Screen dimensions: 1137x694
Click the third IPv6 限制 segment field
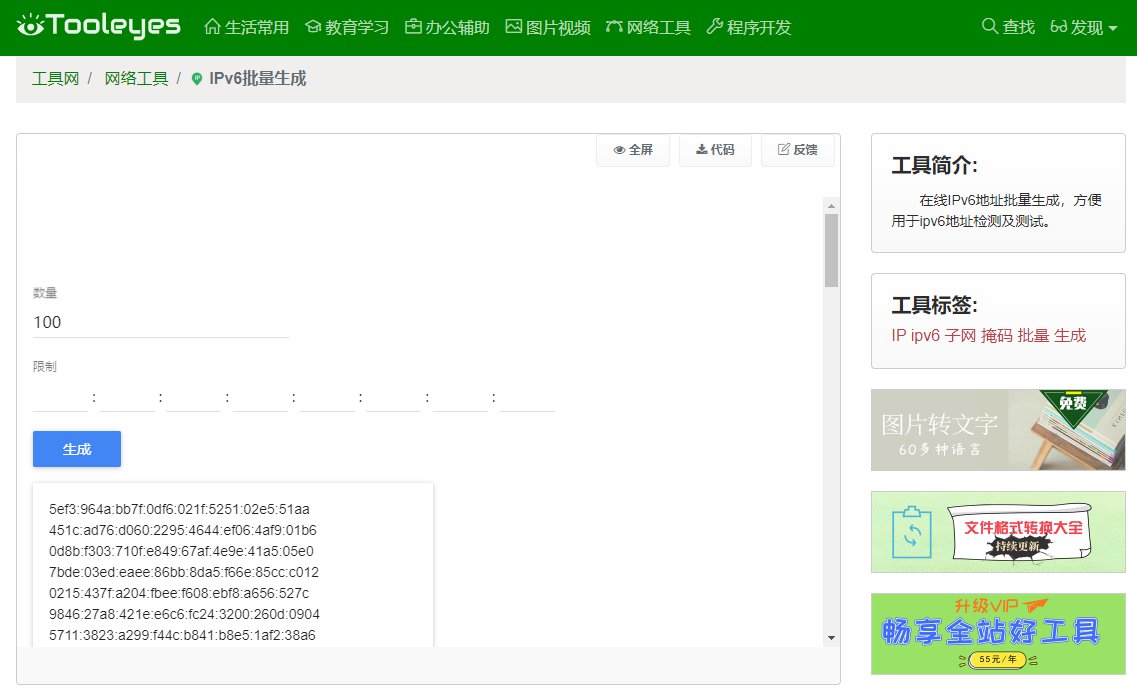[194, 397]
